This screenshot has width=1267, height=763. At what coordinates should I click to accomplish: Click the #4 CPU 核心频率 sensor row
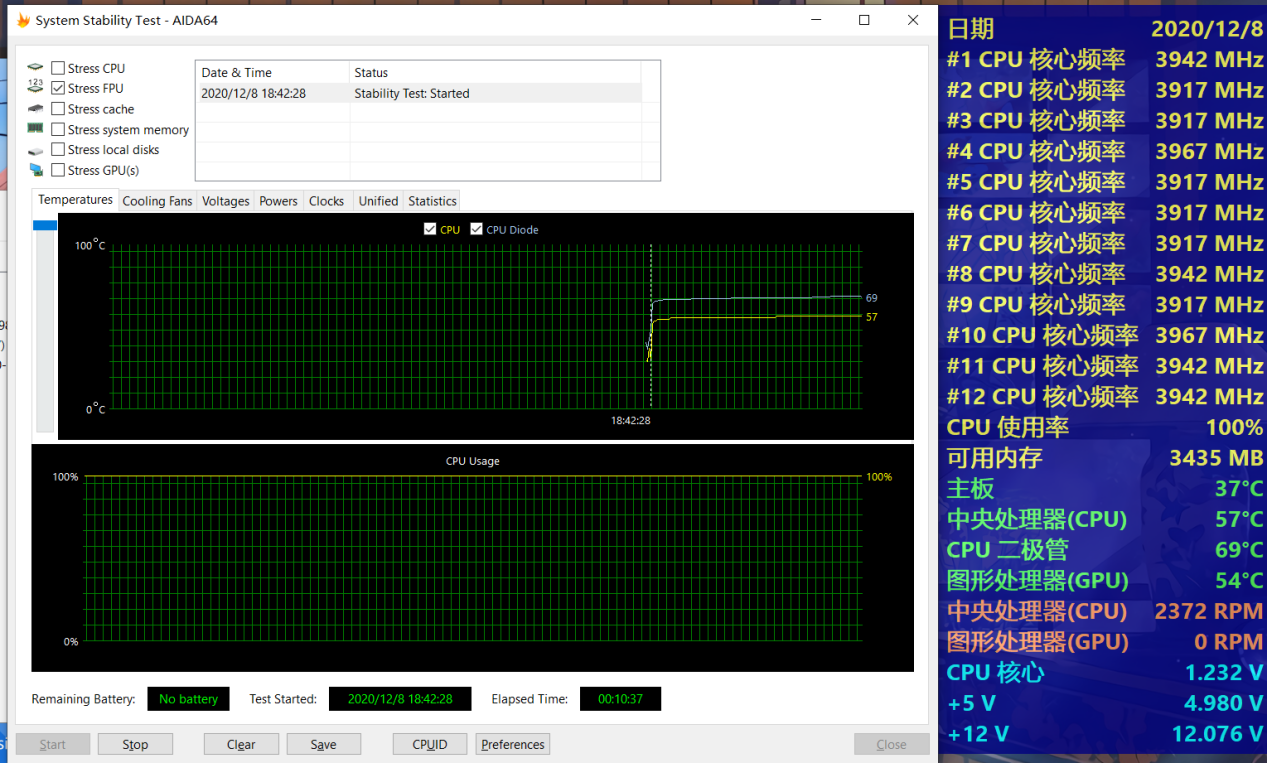click(1105, 151)
